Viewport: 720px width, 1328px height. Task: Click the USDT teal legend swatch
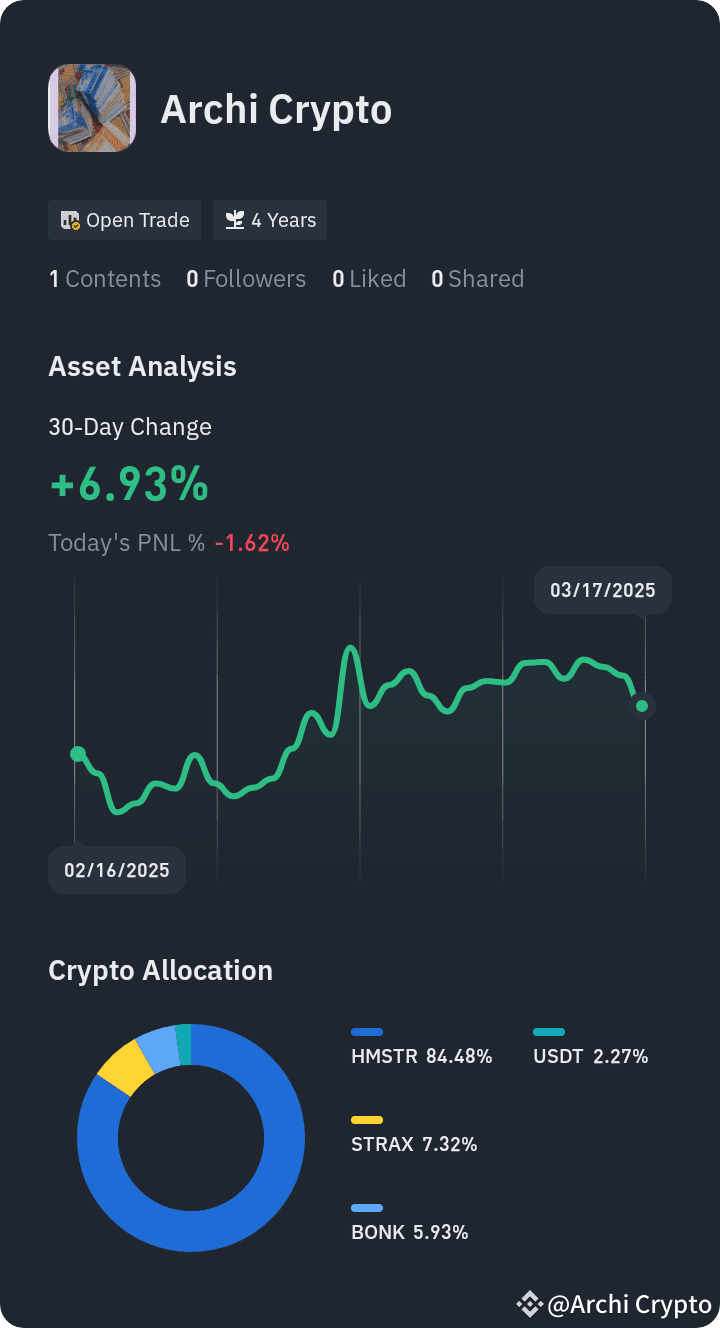(549, 1032)
